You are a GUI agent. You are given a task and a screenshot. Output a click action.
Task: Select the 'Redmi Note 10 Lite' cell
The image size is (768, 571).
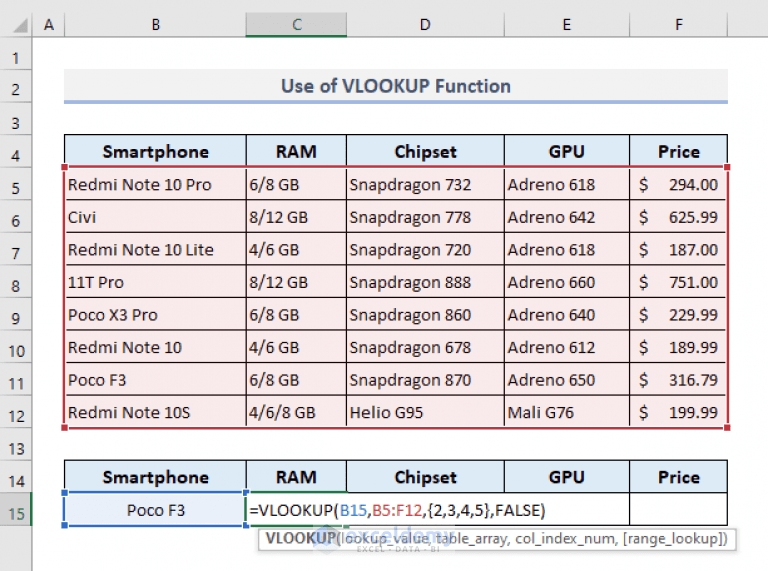[x=155, y=250]
